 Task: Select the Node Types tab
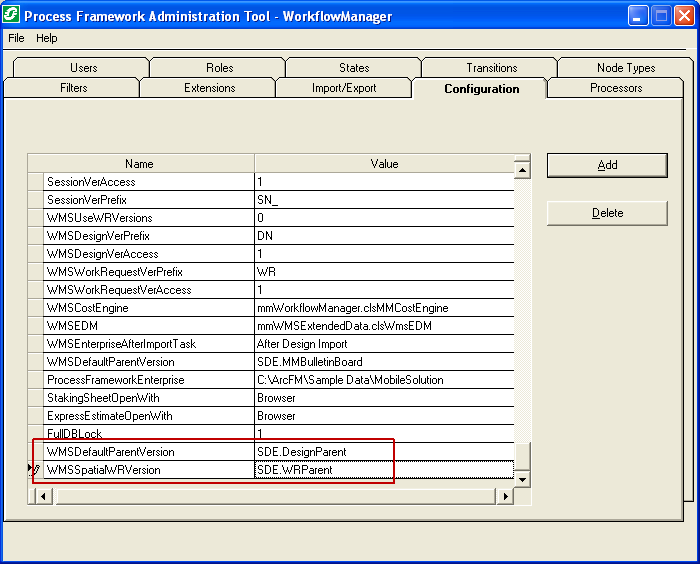(626, 68)
